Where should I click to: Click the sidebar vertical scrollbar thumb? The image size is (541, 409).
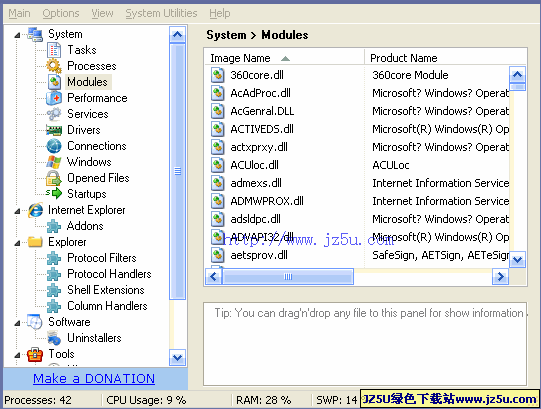click(x=177, y=171)
